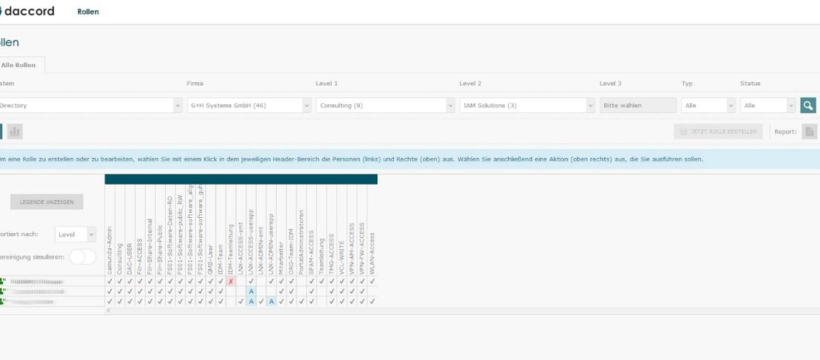This screenshot has width=820, height=360.
Task: Click LNX-ADMIN-smt checkmark in the two-A row
Action: point(261,301)
